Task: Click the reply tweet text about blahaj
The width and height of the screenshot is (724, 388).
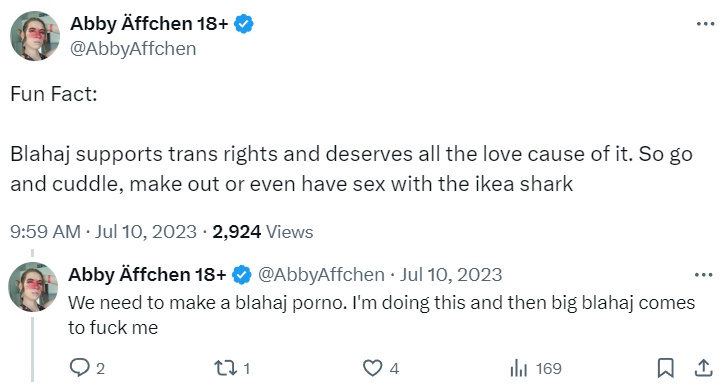Action: 381,315
